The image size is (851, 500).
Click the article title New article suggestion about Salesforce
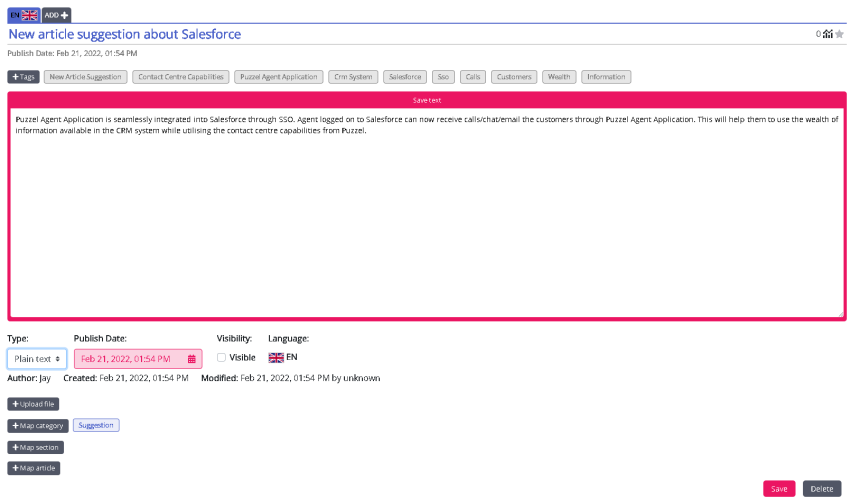coord(125,34)
